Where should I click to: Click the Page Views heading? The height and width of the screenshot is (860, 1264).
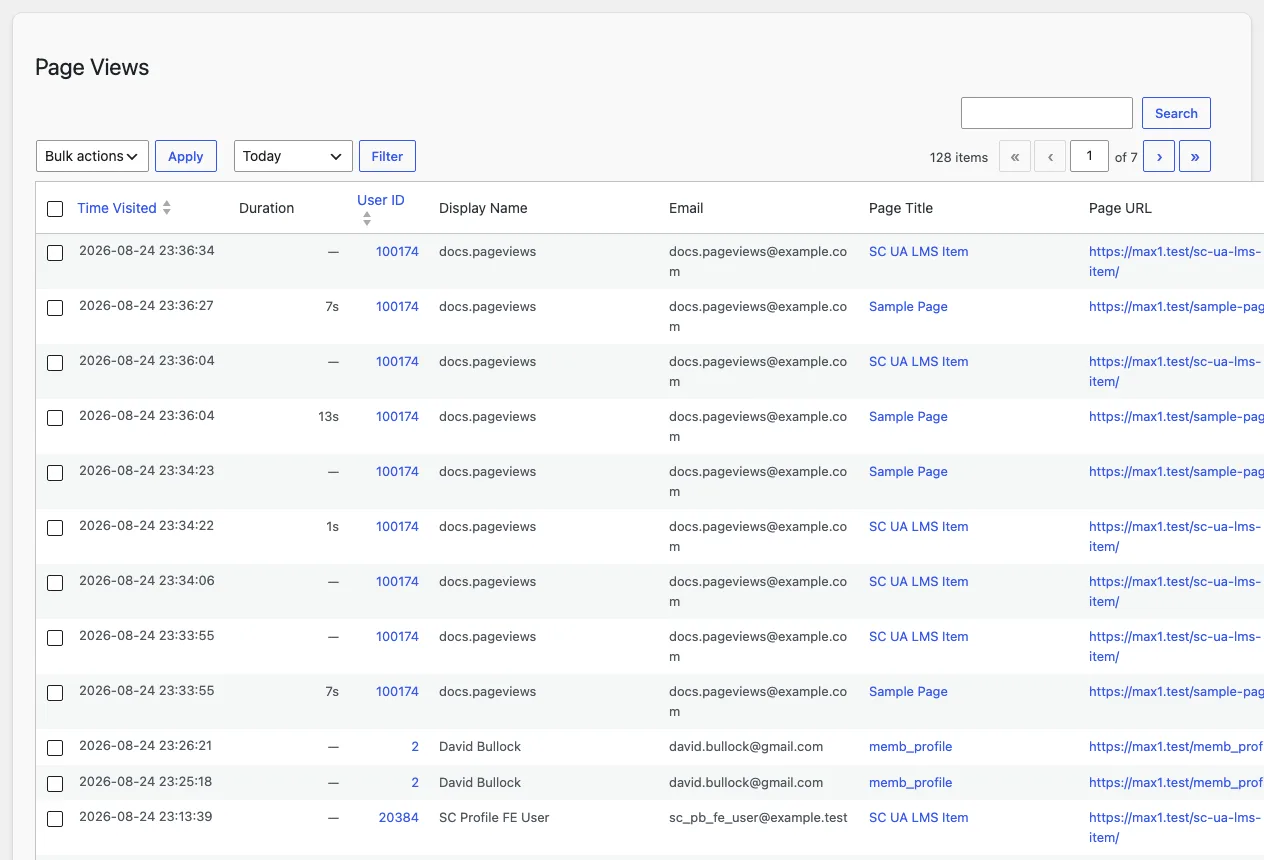pos(92,68)
